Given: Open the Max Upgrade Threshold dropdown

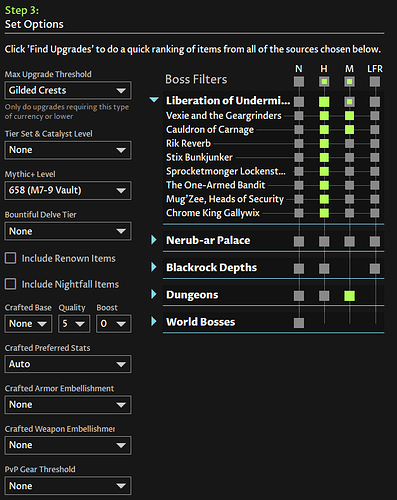Looking at the screenshot, I should [x=68, y=90].
